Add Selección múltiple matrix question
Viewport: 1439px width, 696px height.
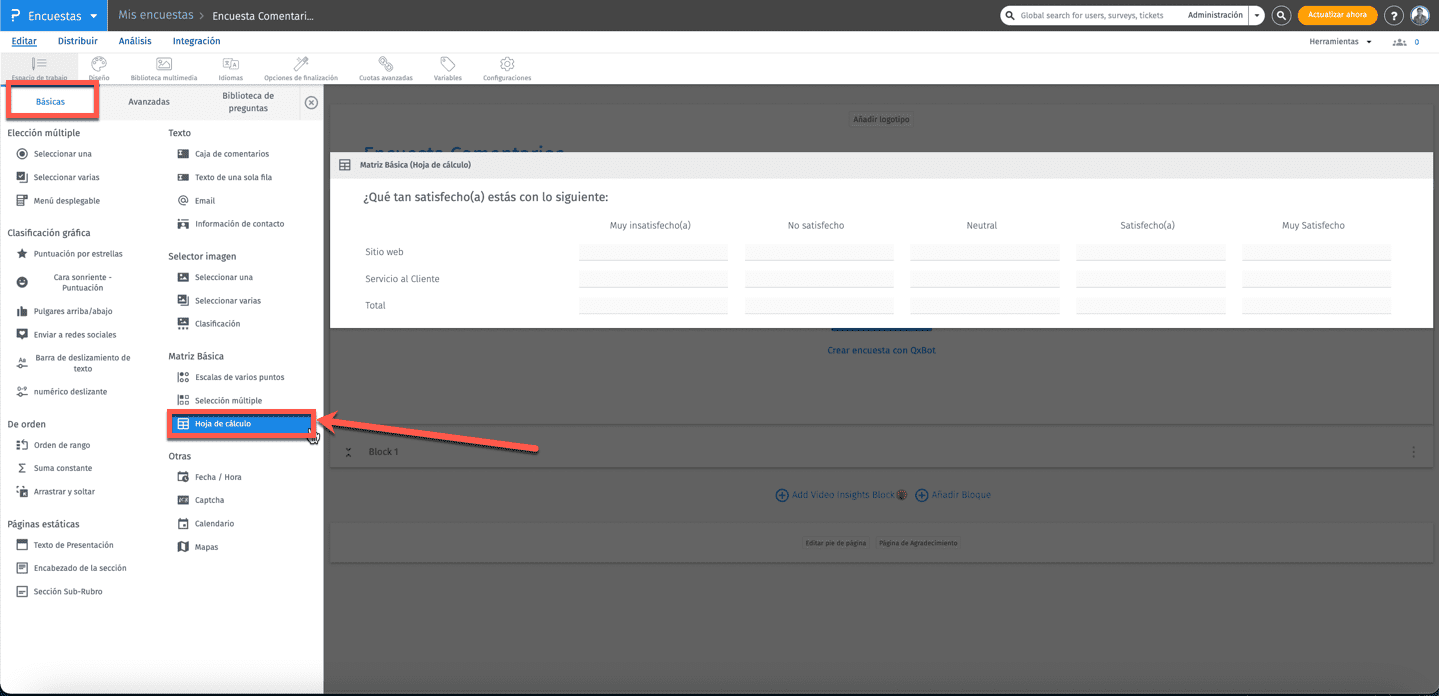point(219,400)
